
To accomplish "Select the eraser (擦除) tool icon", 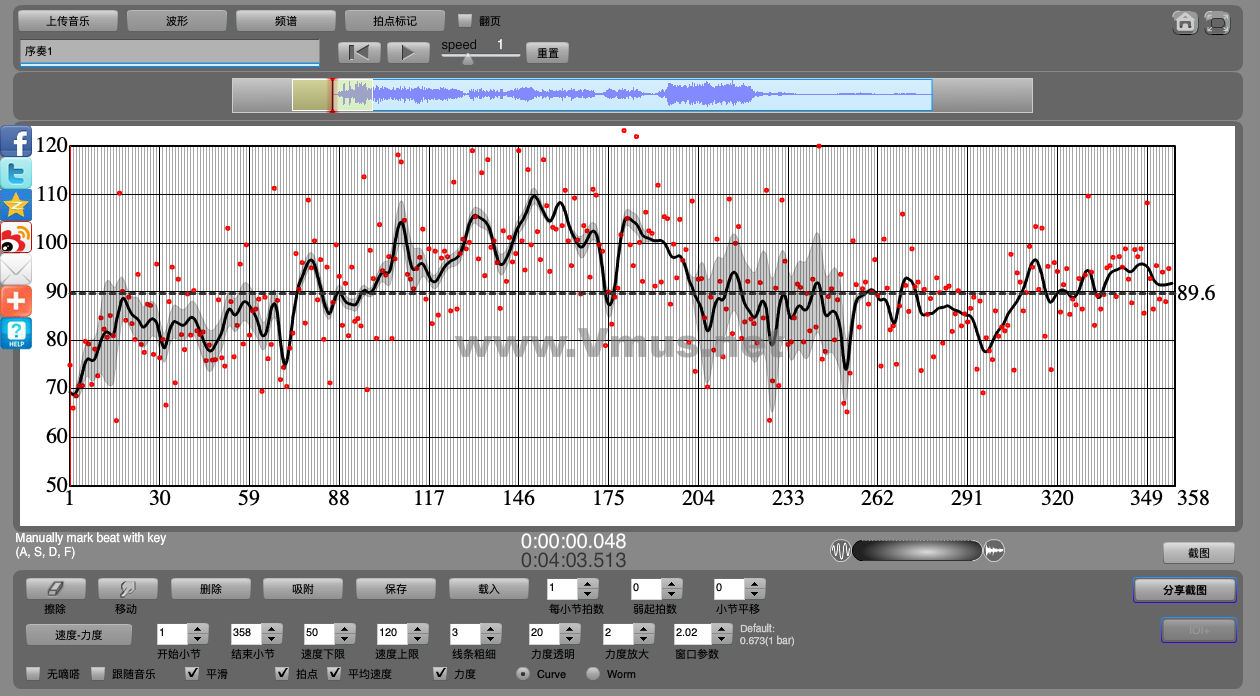I will point(55,589).
